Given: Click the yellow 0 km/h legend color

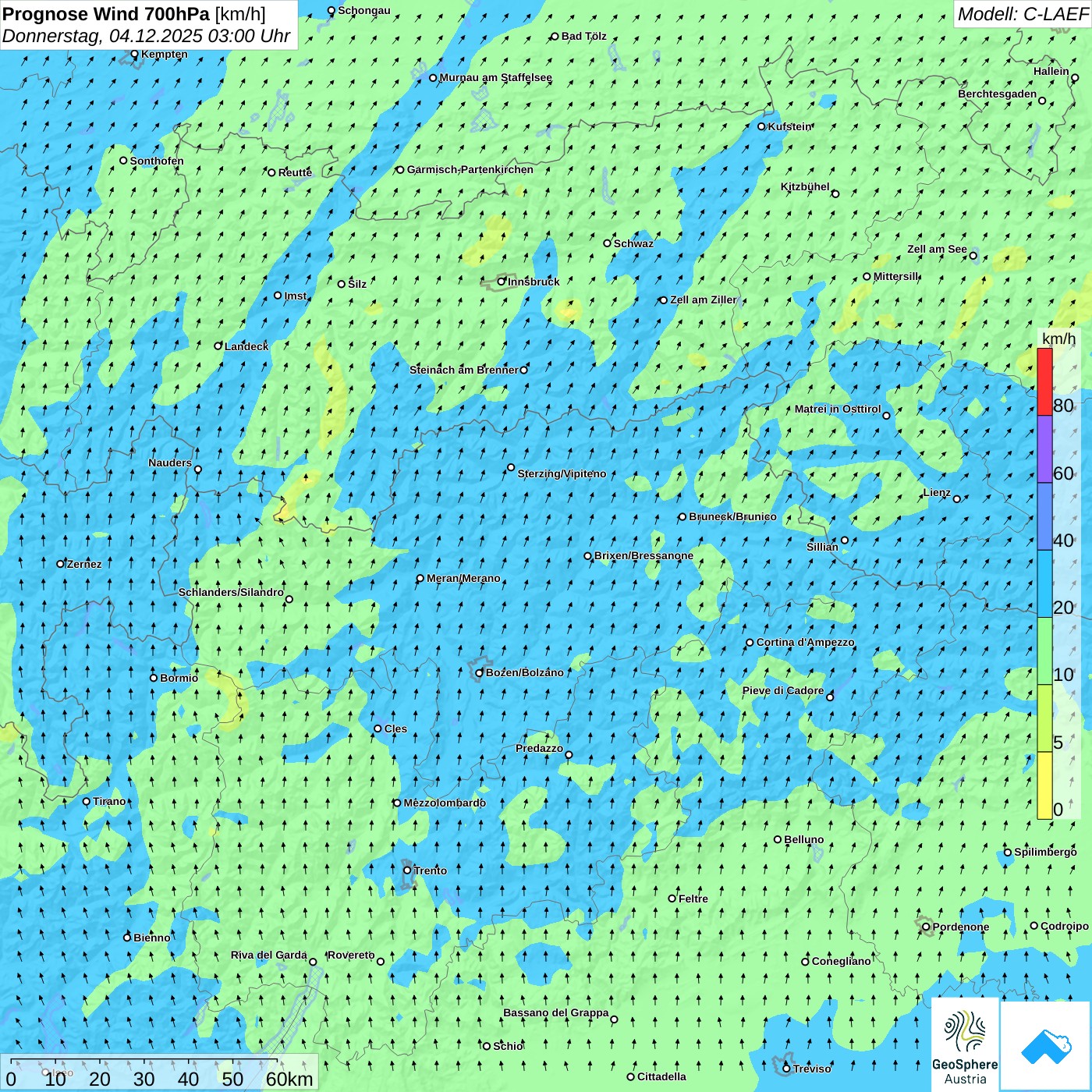Looking at the screenshot, I should 1044,785.
